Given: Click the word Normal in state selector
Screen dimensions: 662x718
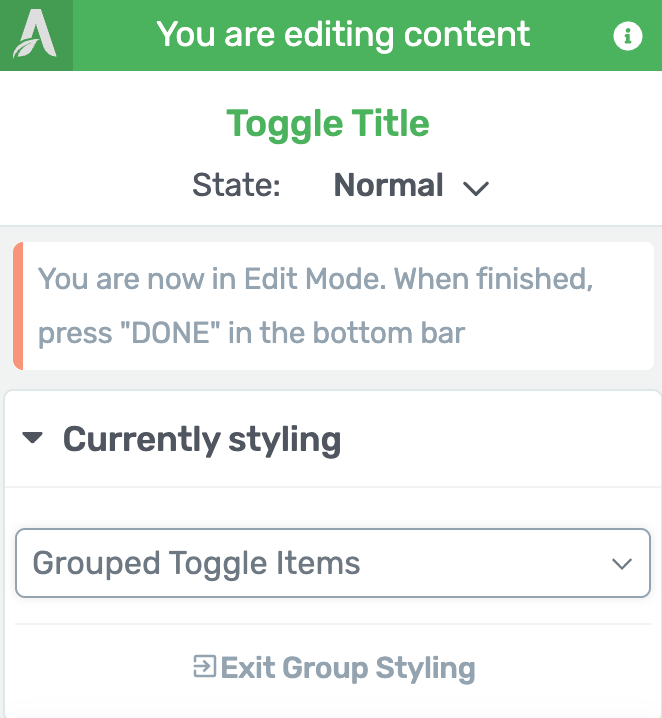Looking at the screenshot, I should click(x=388, y=185).
